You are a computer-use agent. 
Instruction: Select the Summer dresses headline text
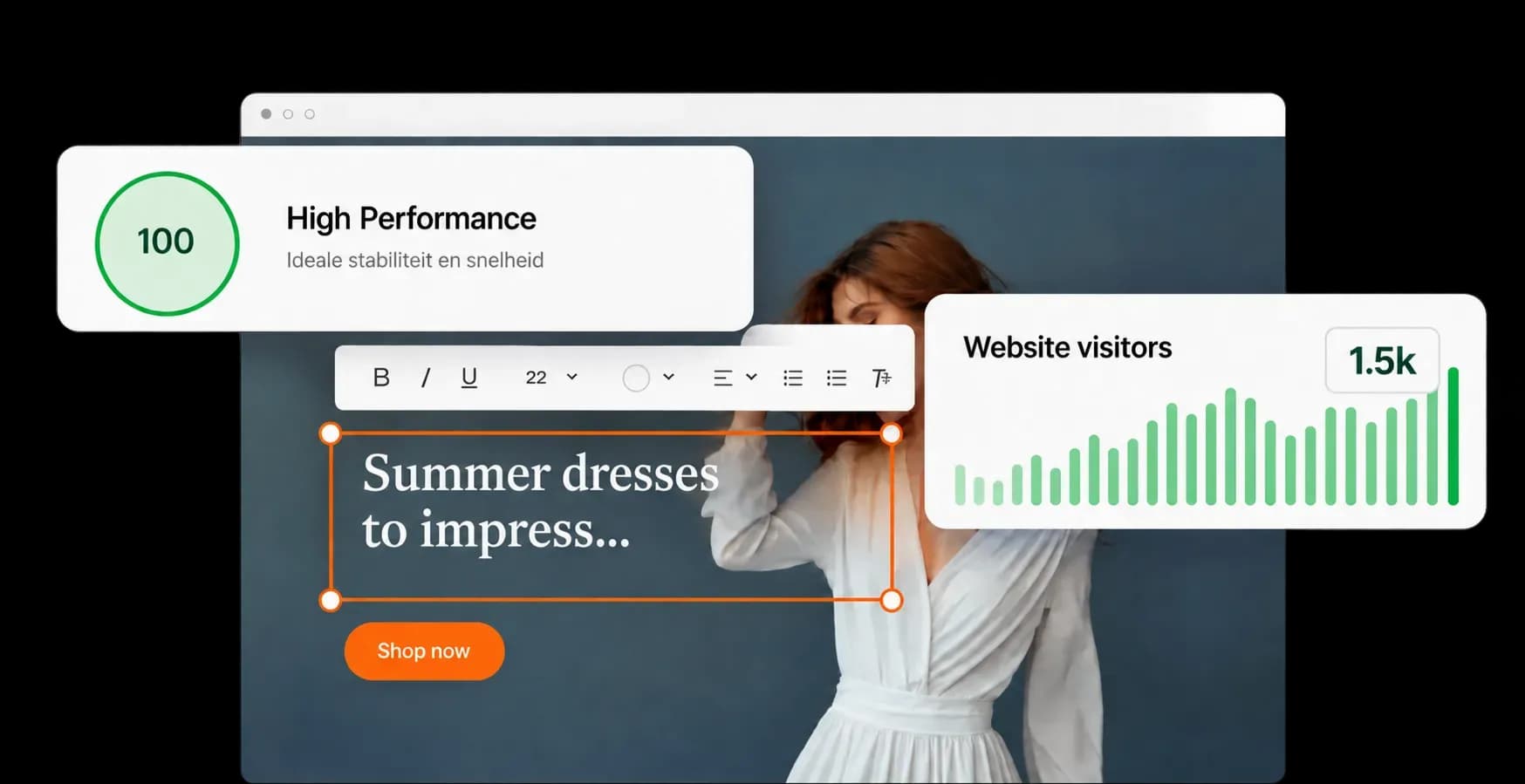coord(540,501)
